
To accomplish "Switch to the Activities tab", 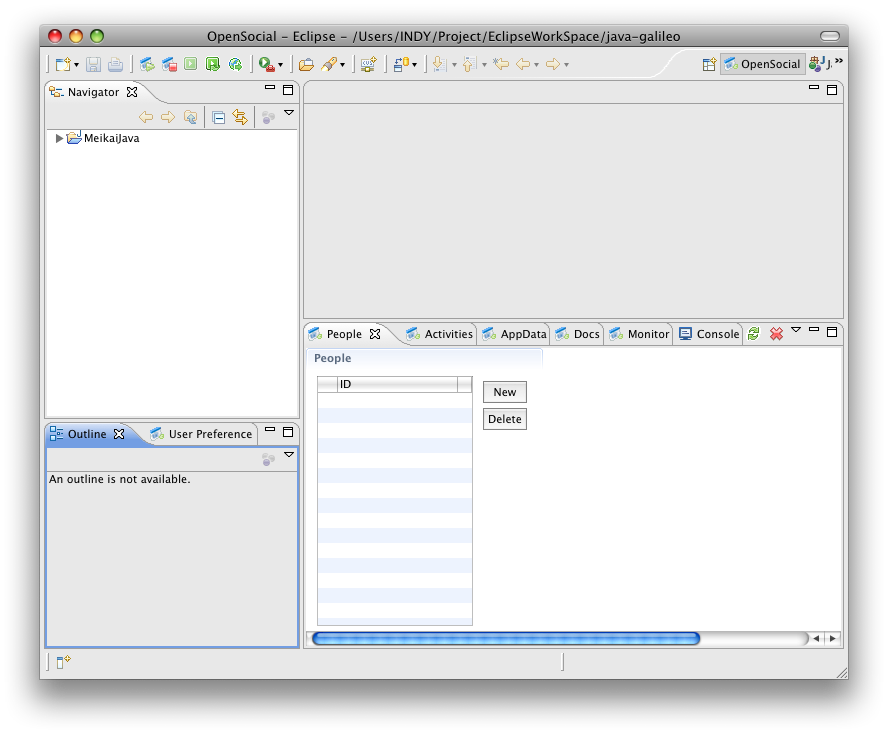I will (440, 334).
